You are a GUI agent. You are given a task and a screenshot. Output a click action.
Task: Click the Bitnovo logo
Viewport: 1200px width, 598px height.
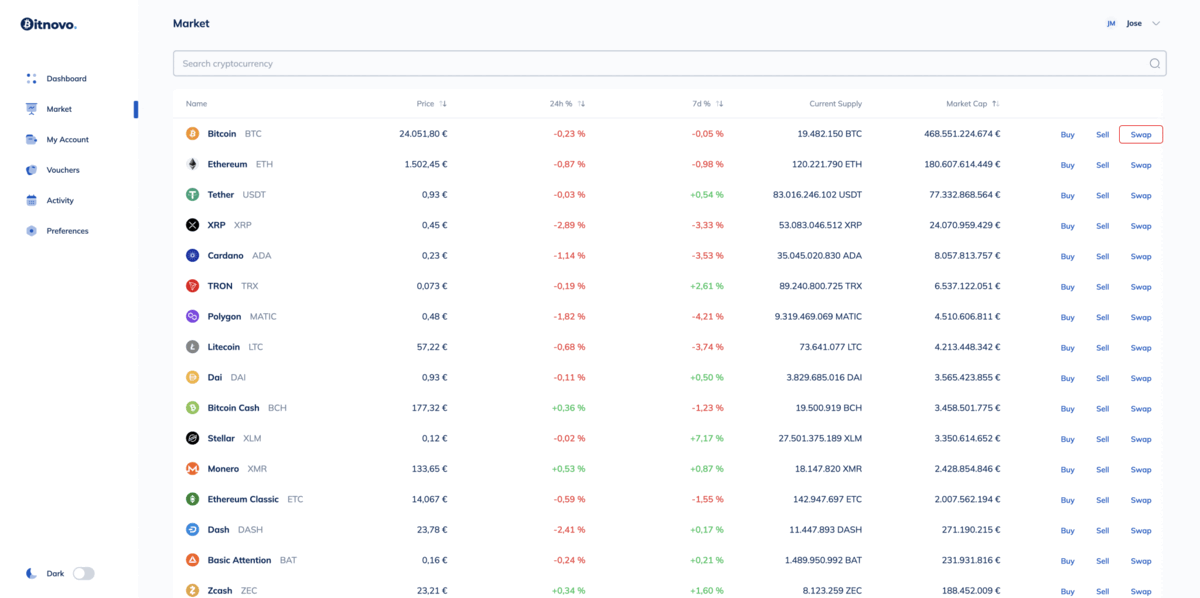(x=48, y=24)
